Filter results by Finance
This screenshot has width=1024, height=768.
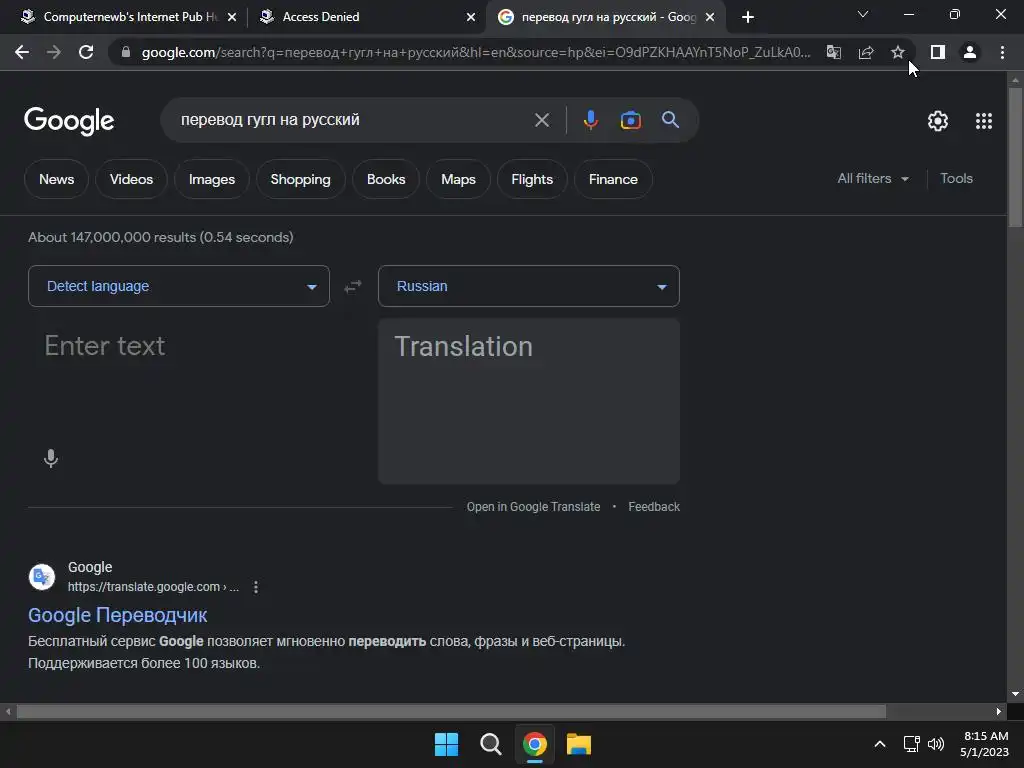click(613, 179)
